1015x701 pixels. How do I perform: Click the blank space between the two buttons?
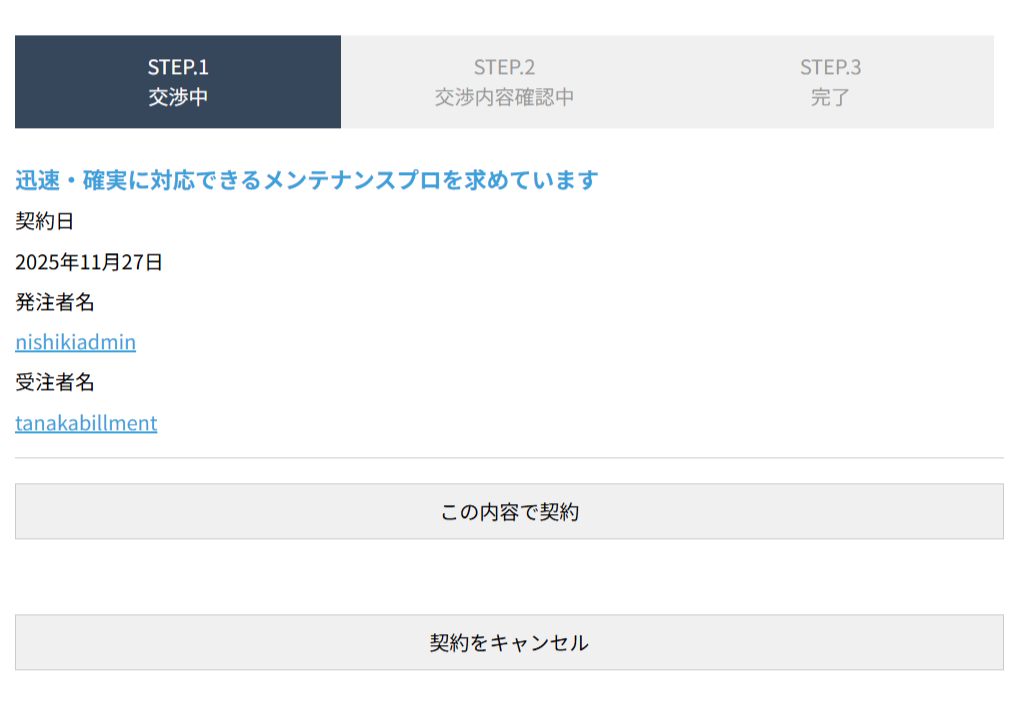tap(509, 577)
